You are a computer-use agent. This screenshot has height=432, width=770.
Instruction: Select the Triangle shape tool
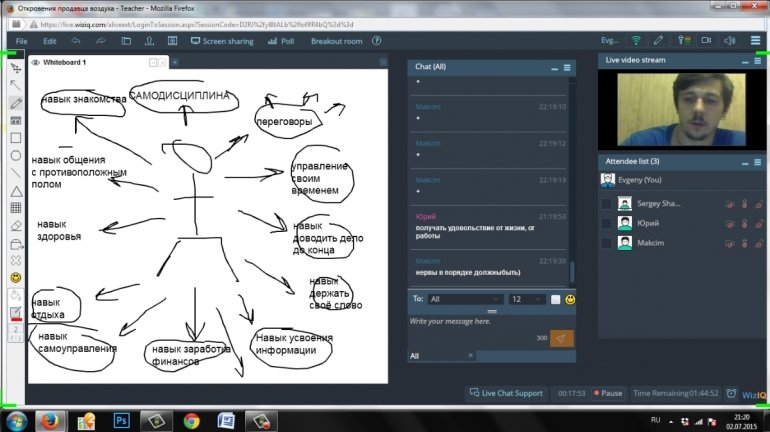(16, 191)
